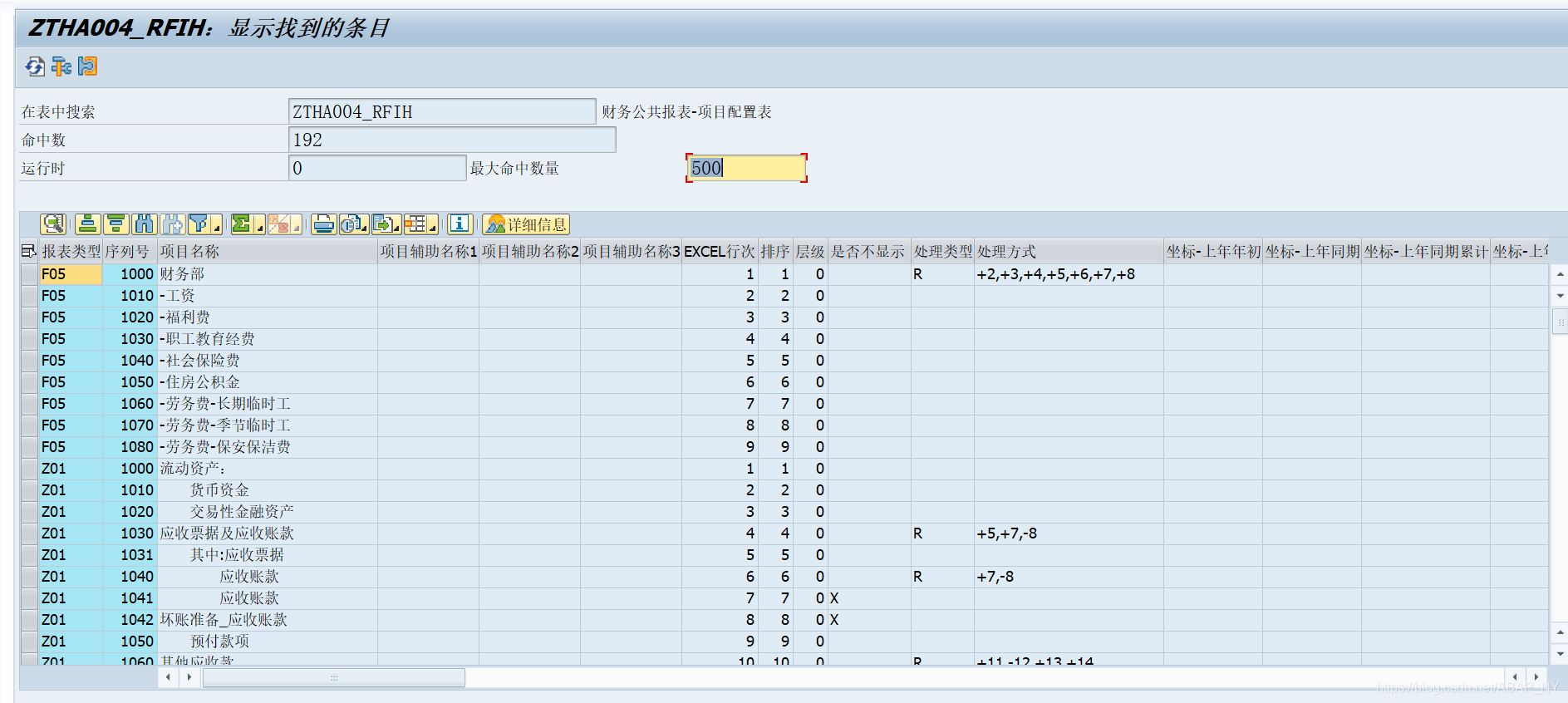Click the cell '+5,+7,-8'

coord(1069,533)
